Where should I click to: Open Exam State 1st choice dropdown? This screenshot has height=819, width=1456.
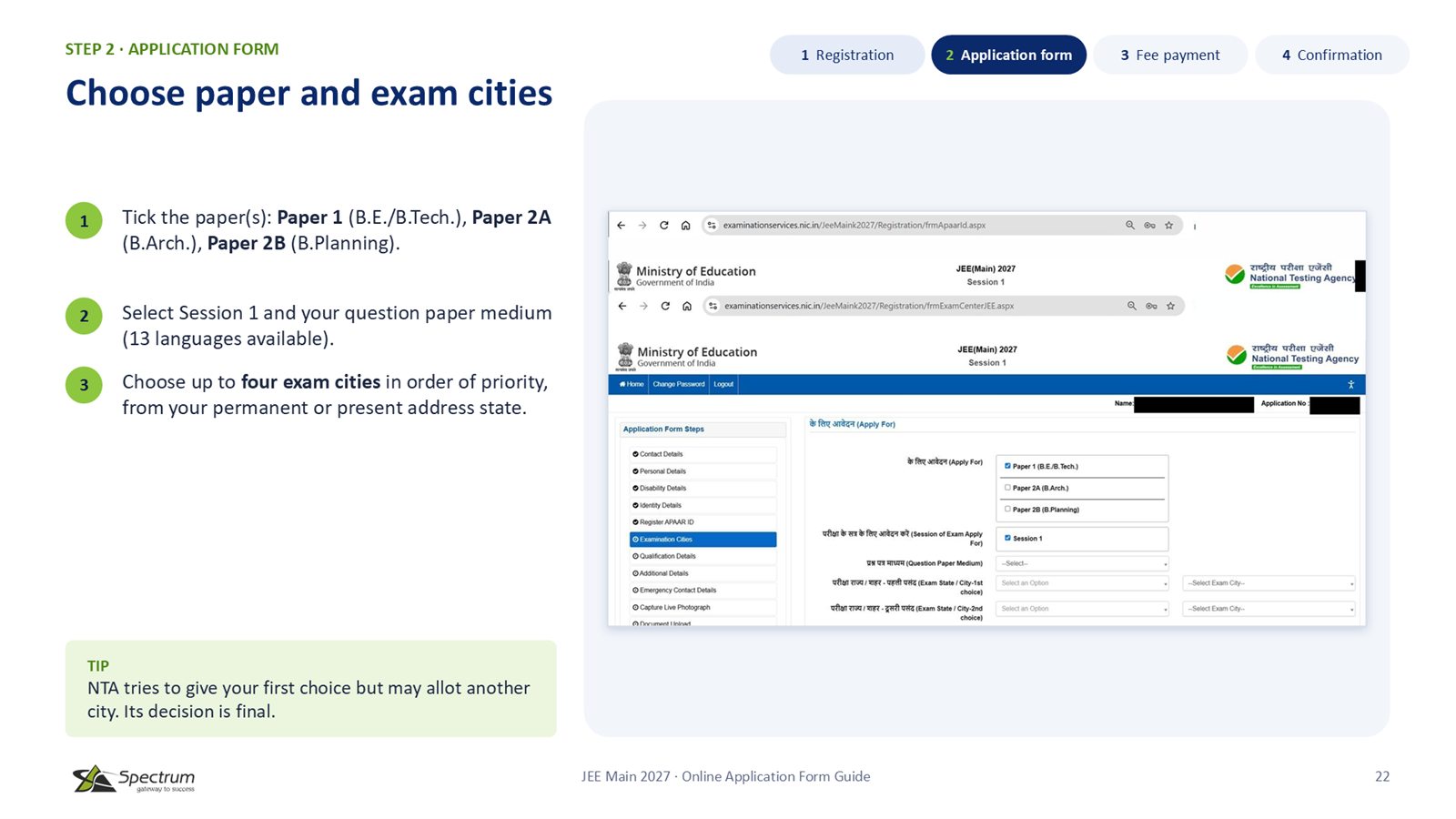[x=1083, y=583]
